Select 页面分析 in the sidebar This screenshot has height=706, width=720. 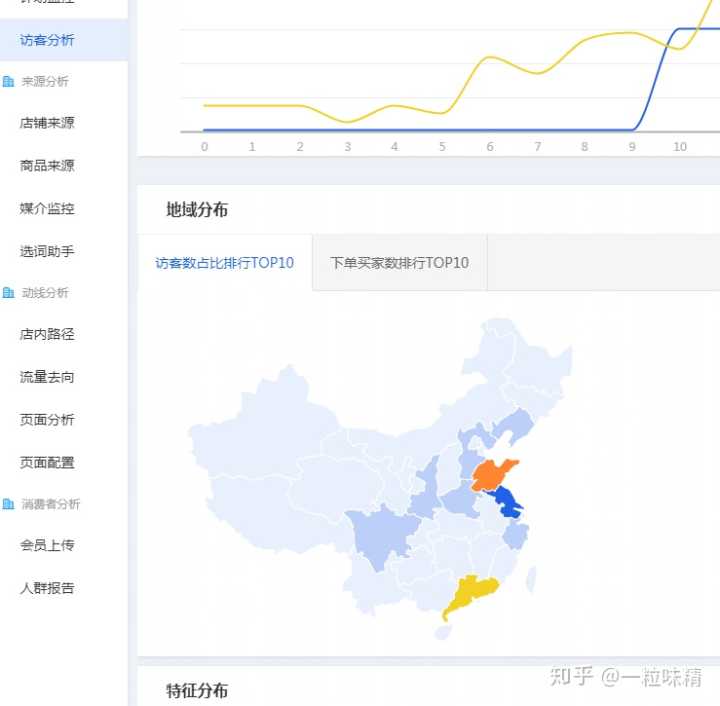pyautogui.click(x=47, y=420)
